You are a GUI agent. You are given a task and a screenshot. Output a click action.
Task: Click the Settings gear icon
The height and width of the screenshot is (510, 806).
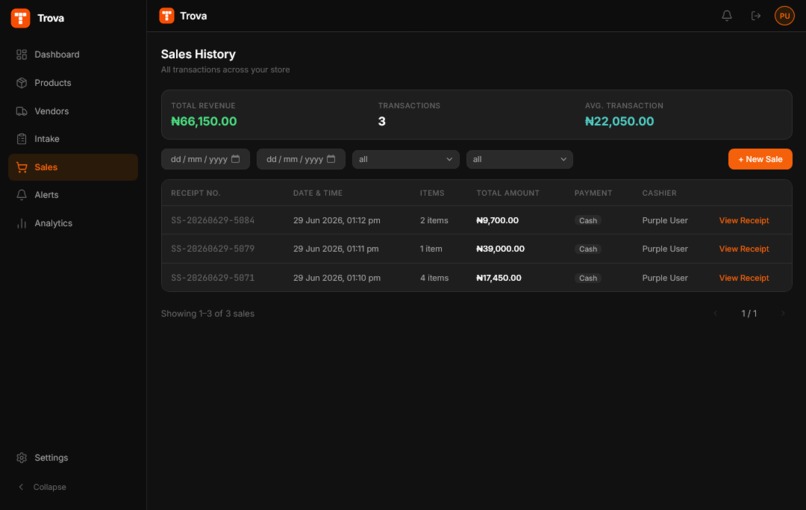point(22,458)
